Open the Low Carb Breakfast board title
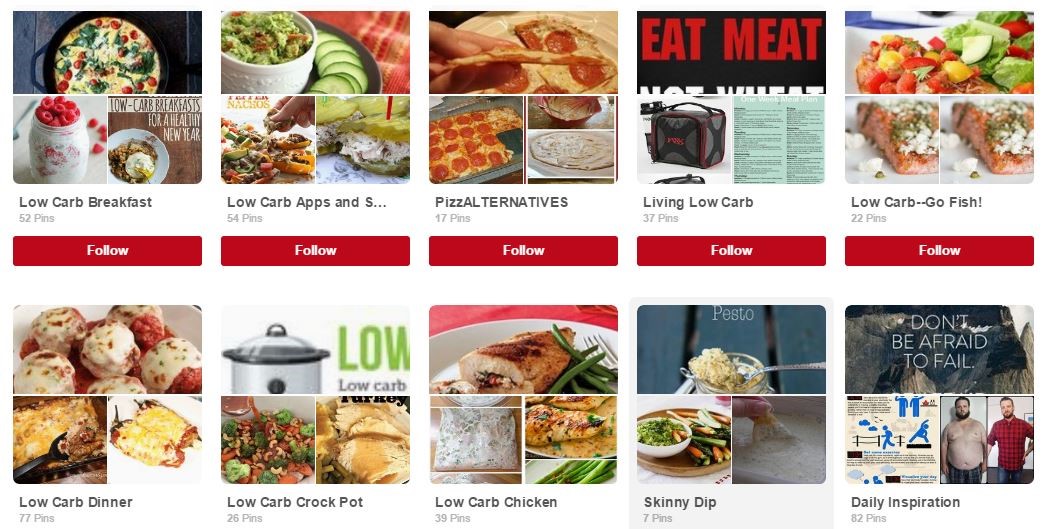Image resolution: width=1043 pixels, height=529 pixels. [x=85, y=202]
